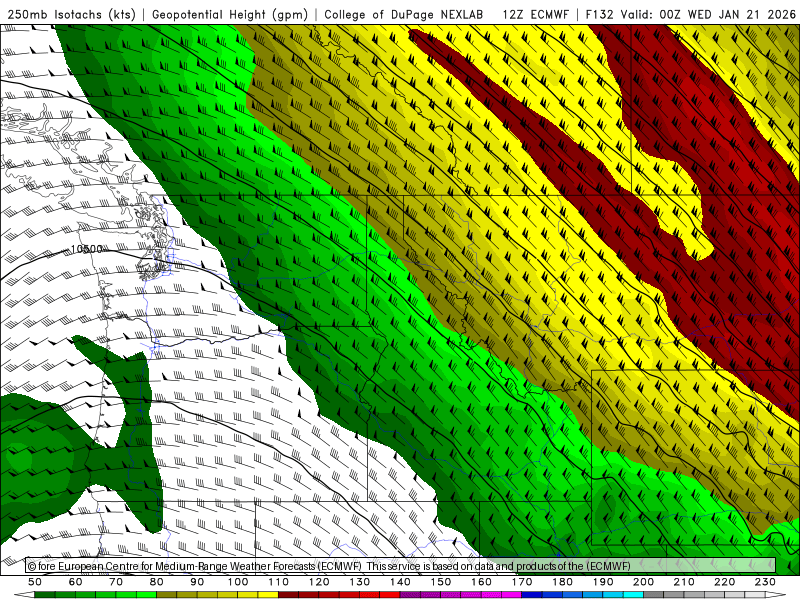Click the '230' value on the color scale
The image size is (800, 600).
tap(766, 582)
